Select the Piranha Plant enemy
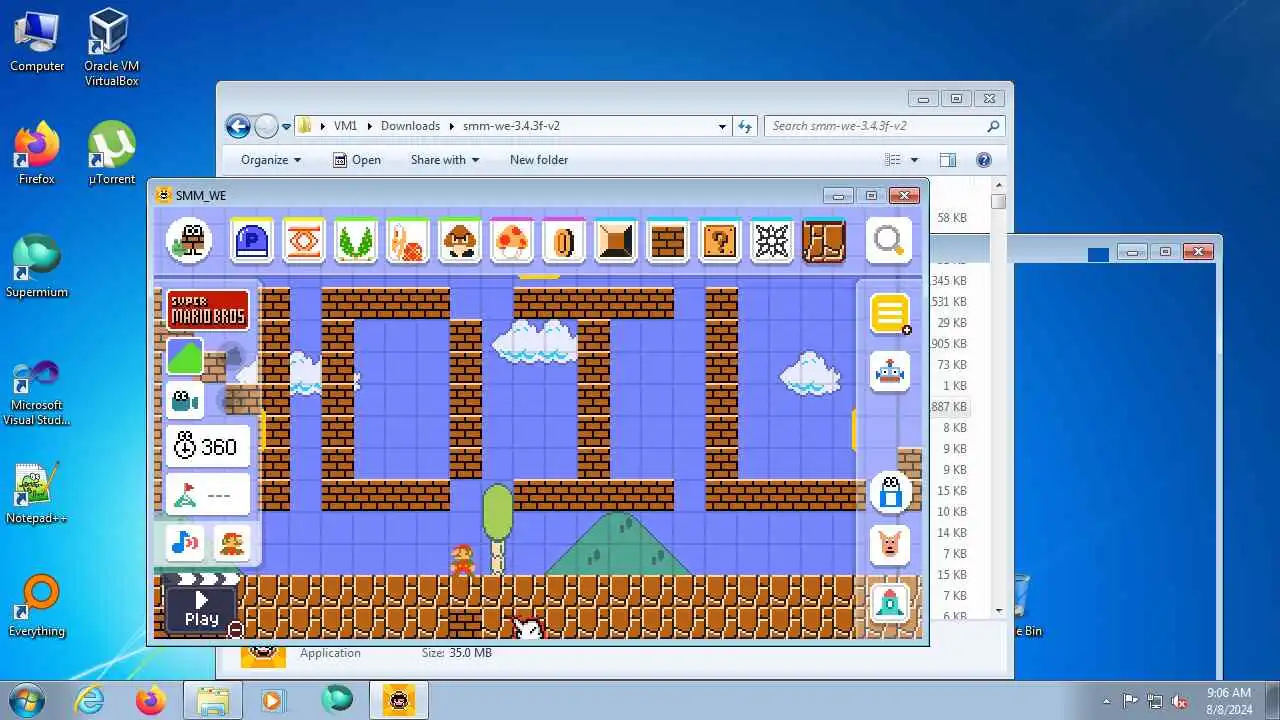 click(x=356, y=241)
